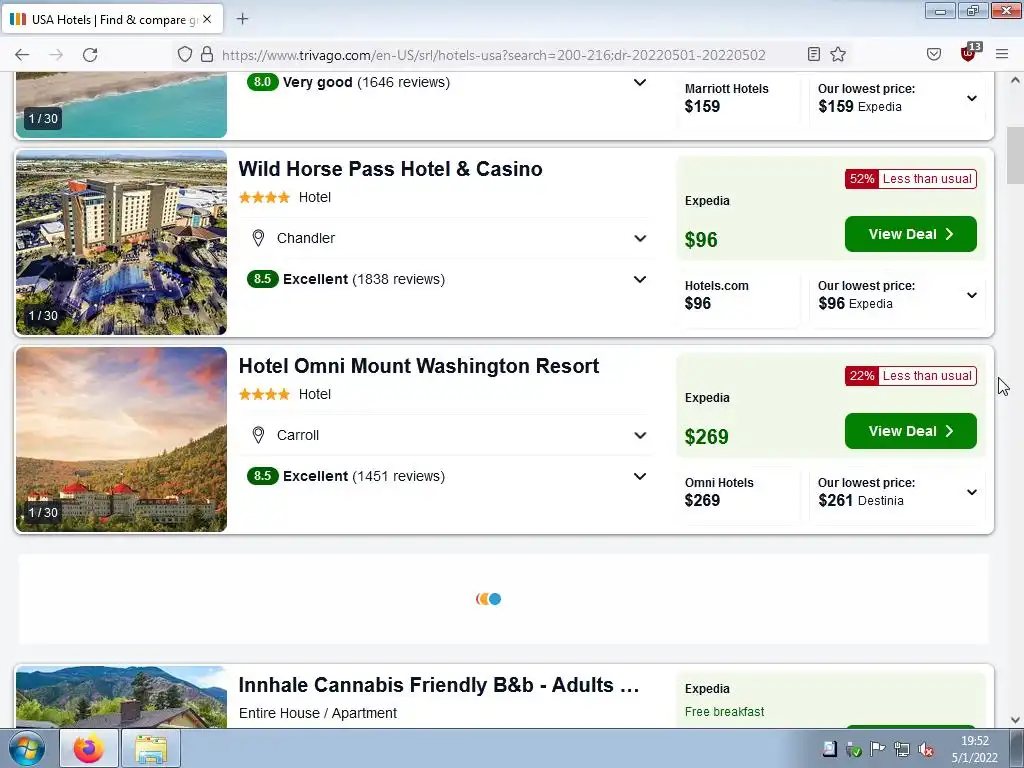The image size is (1024, 768).
Task: Toggle reader view icon in address bar
Action: (814, 54)
